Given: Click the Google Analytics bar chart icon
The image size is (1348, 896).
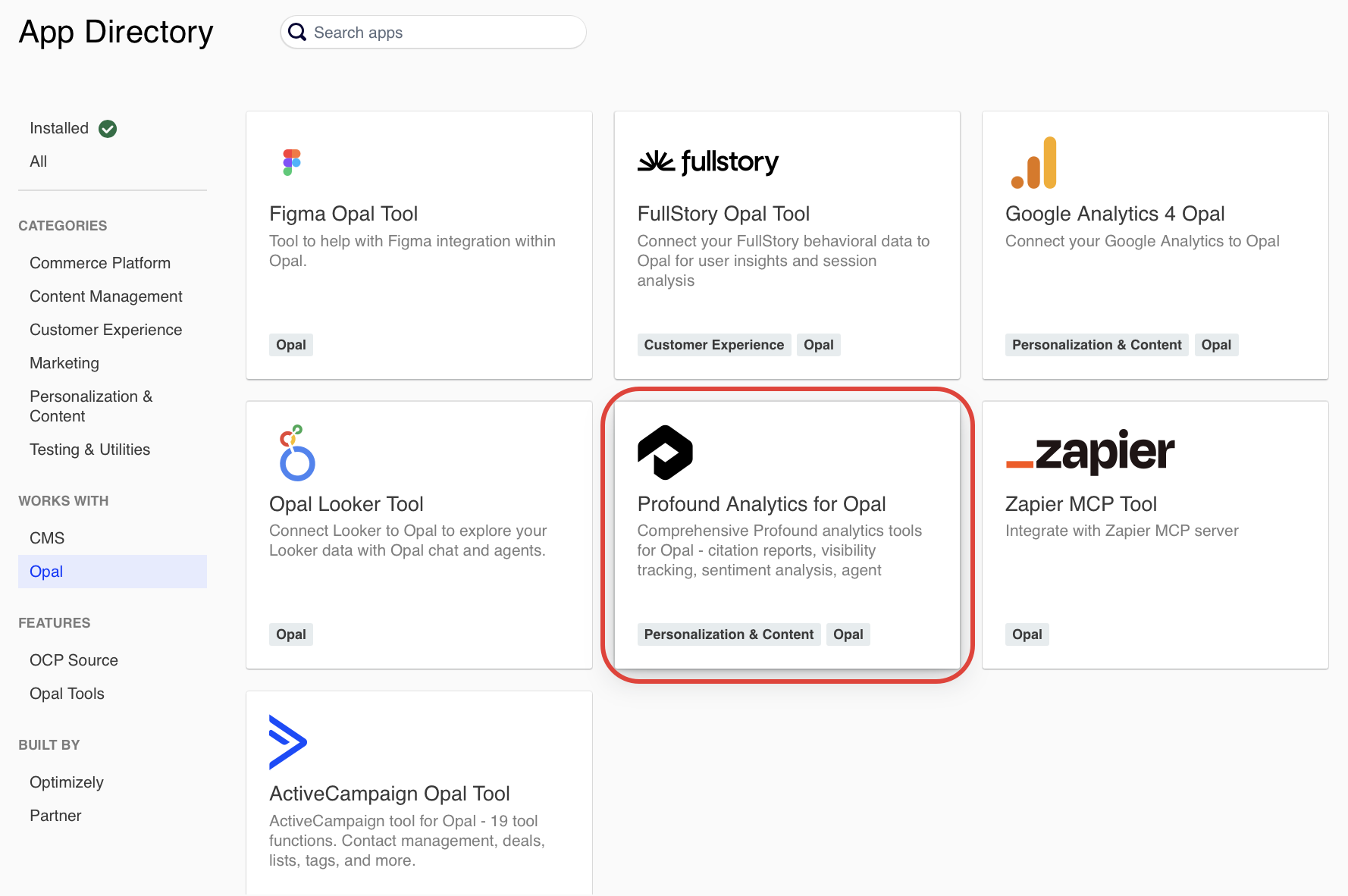Looking at the screenshot, I should click(1033, 163).
